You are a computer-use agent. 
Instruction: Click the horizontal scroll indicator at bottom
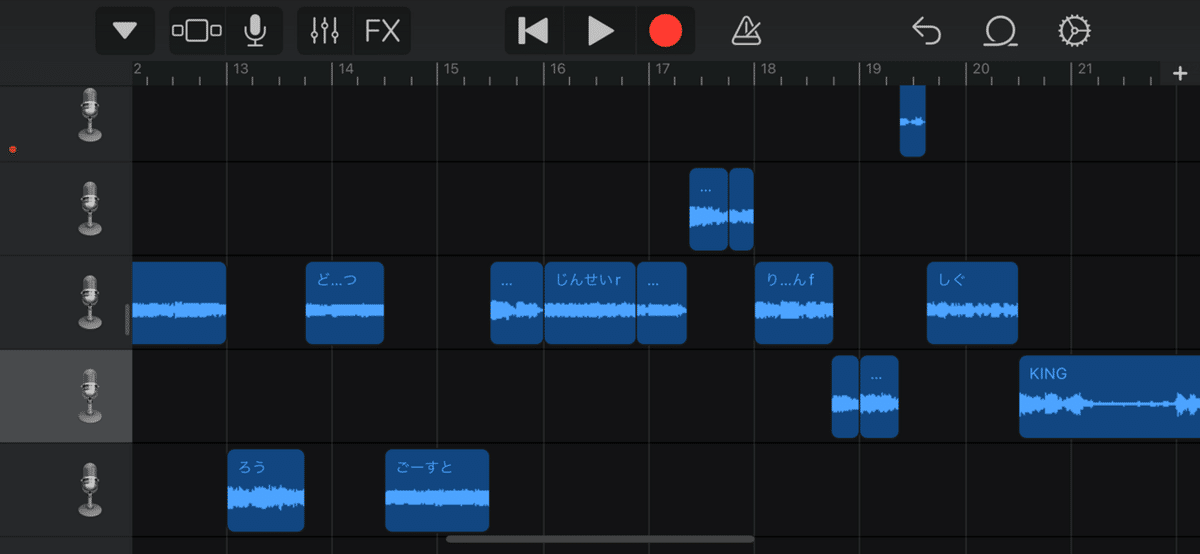pos(600,539)
